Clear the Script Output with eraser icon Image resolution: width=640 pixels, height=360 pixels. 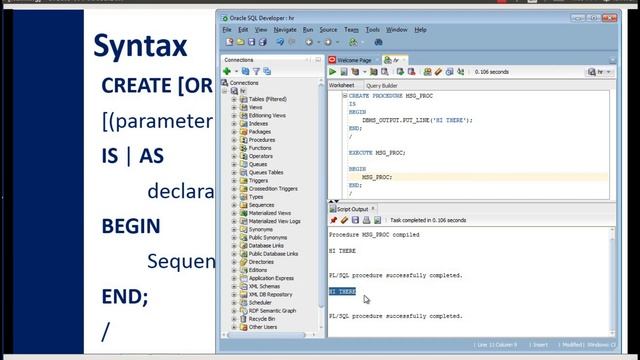(344, 220)
